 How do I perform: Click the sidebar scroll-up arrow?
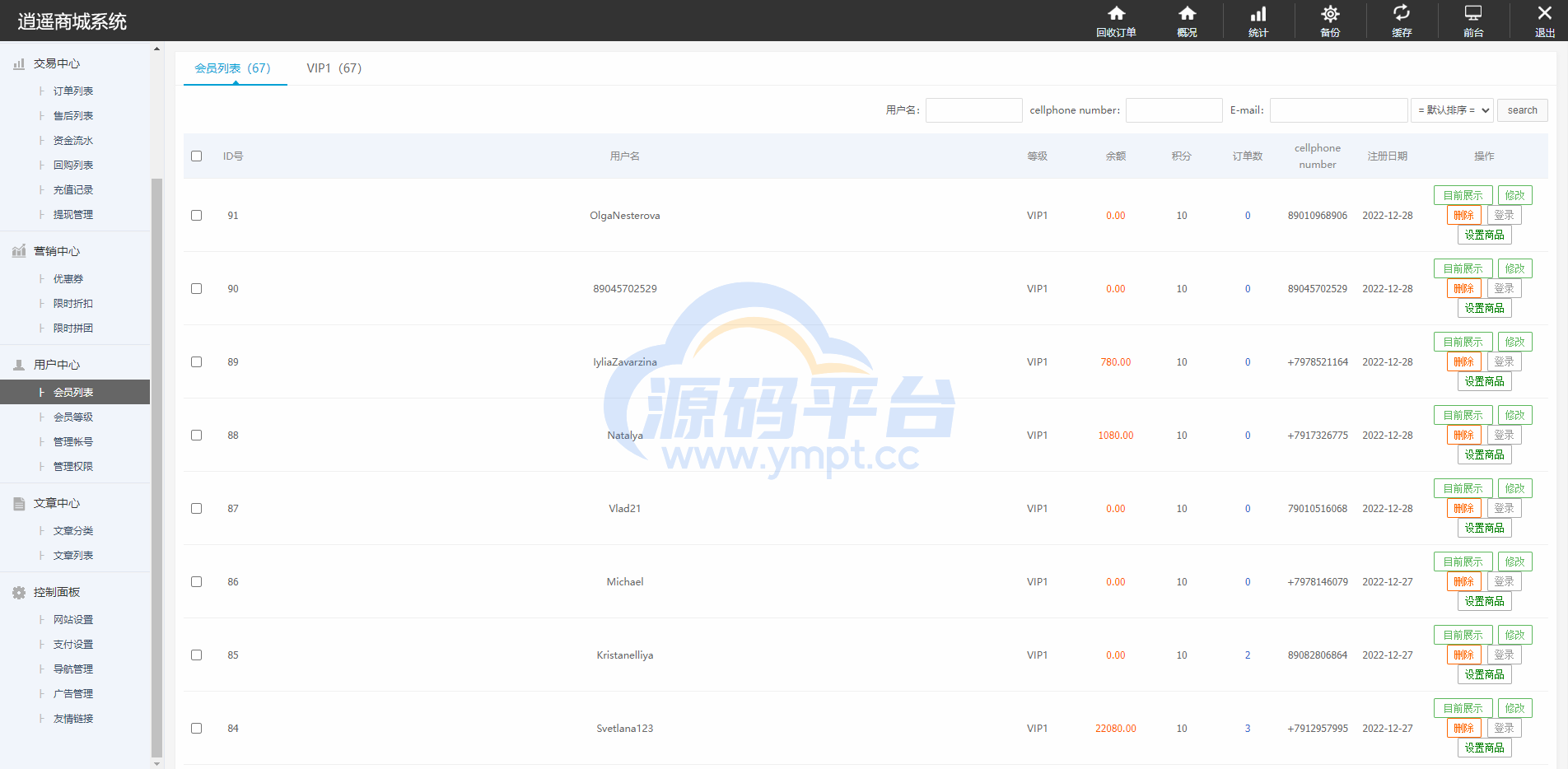(x=156, y=49)
